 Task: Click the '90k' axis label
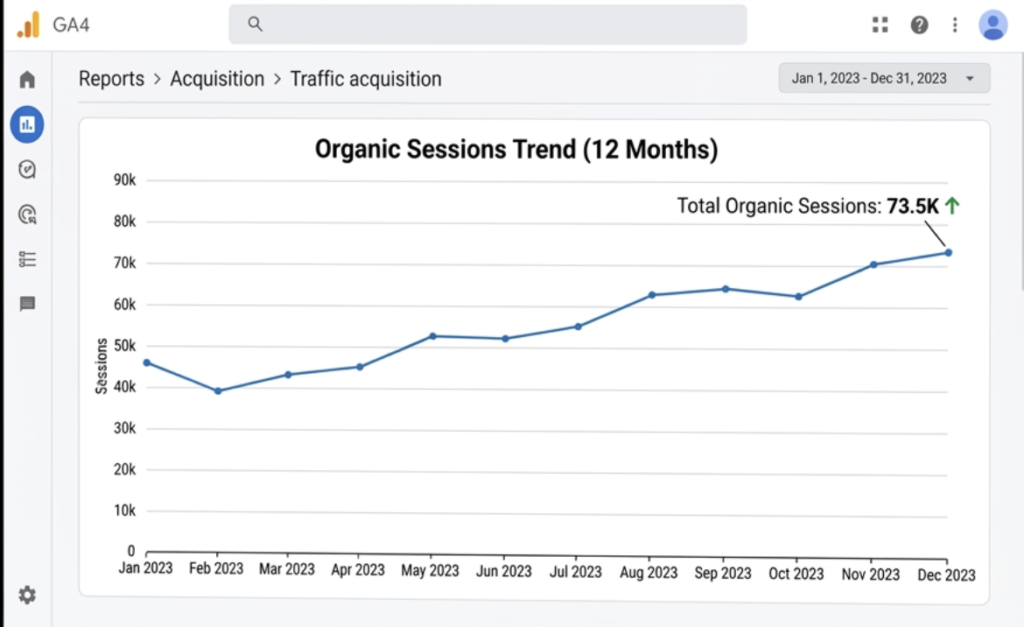point(125,180)
